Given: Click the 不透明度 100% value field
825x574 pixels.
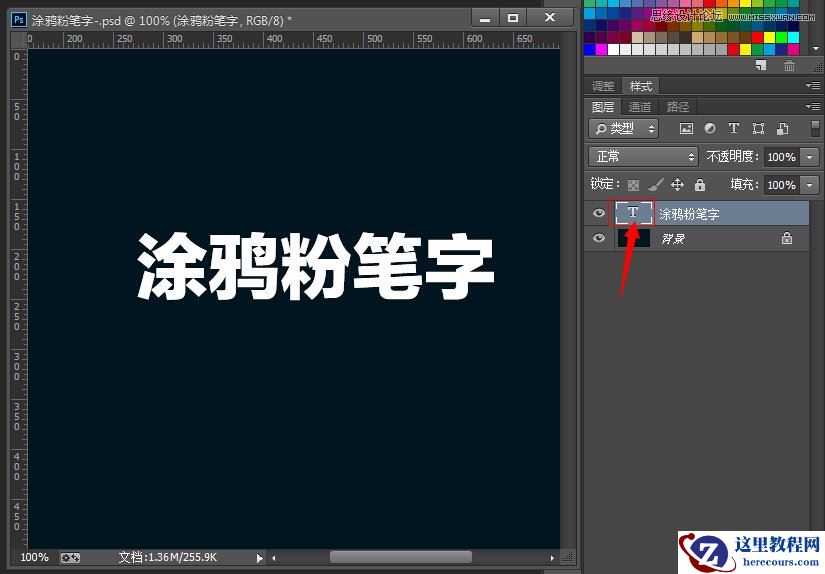Looking at the screenshot, I should pyautogui.click(x=782, y=157).
